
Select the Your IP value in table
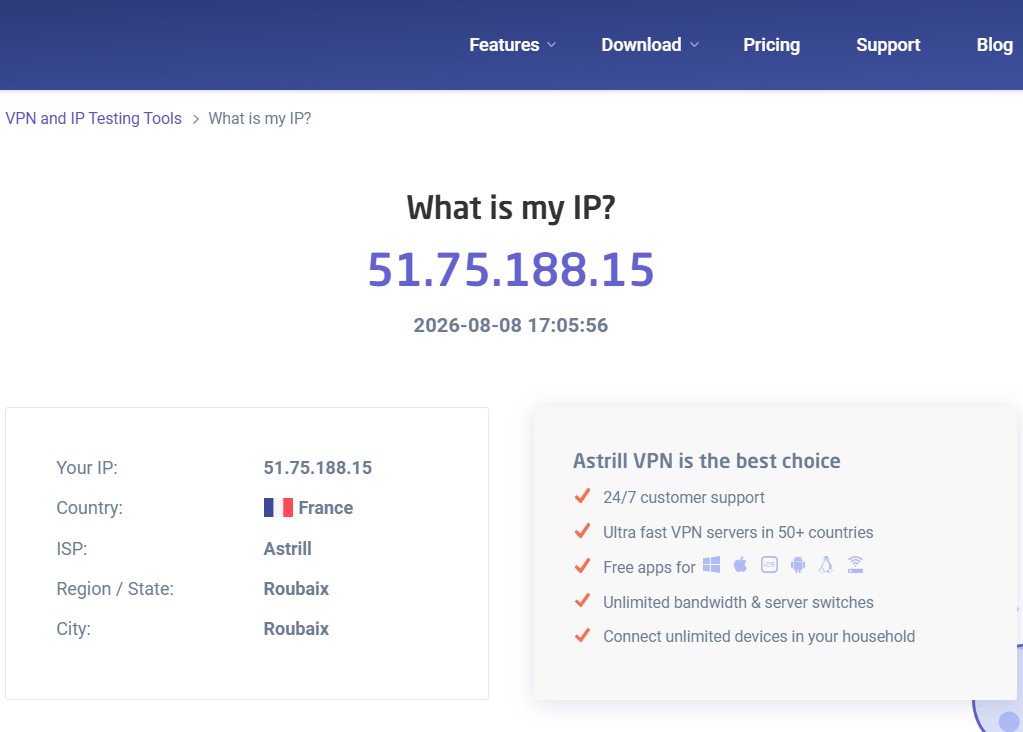click(318, 468)
